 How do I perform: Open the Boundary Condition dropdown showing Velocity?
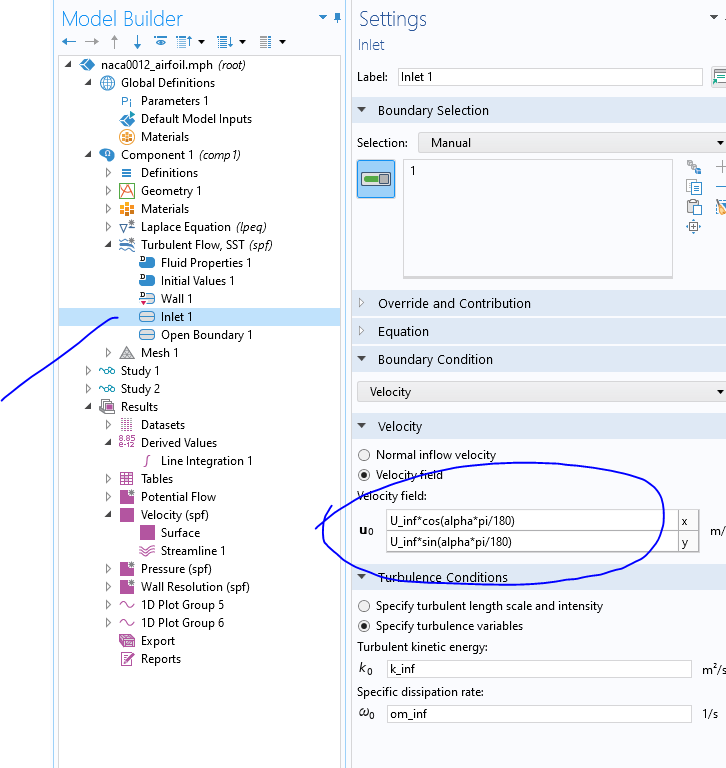541,392
